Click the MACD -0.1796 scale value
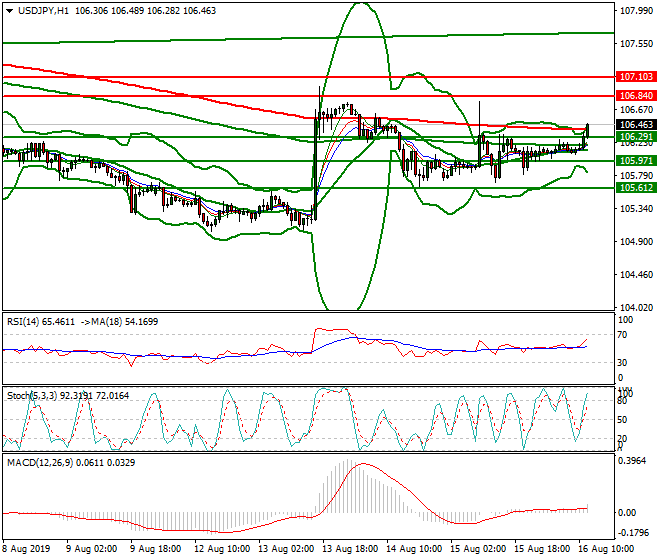Viewport: 660px width, 560px height. click(633, 533)
